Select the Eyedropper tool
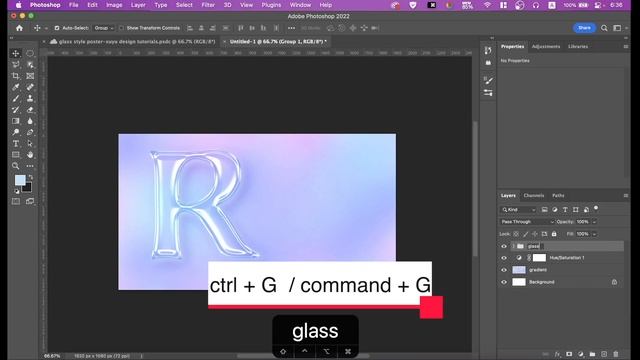 click(x=16, y=87)
